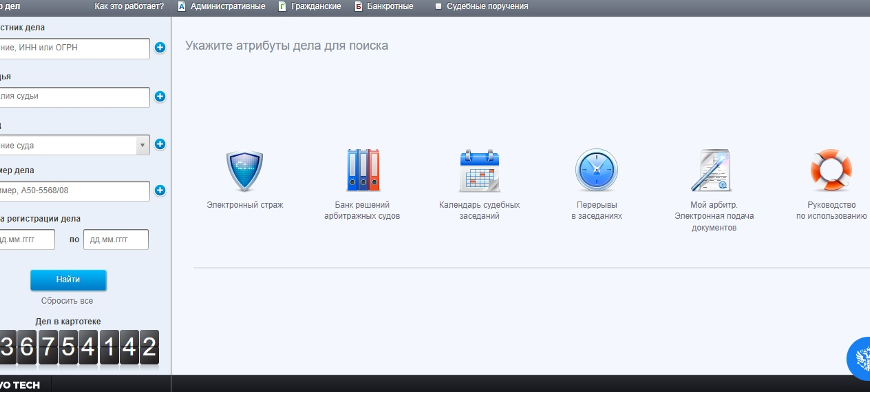Click the Гражданские filter icon

coord(282,7)
